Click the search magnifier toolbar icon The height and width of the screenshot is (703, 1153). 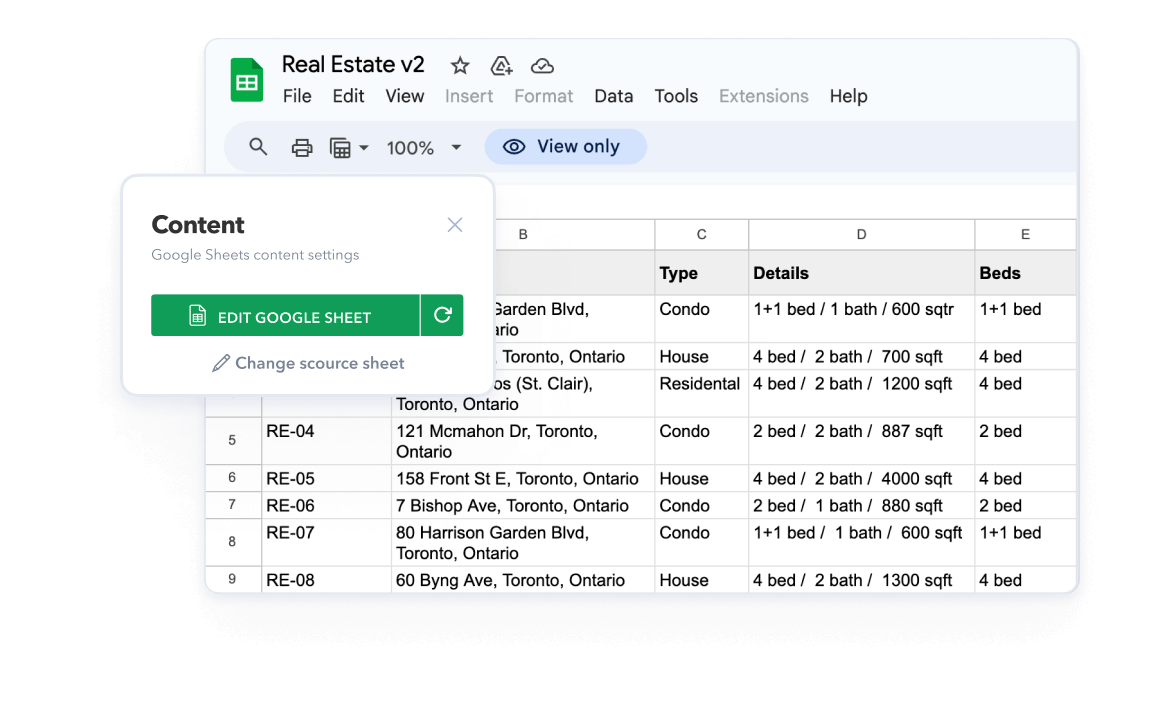tap(258, 147)
